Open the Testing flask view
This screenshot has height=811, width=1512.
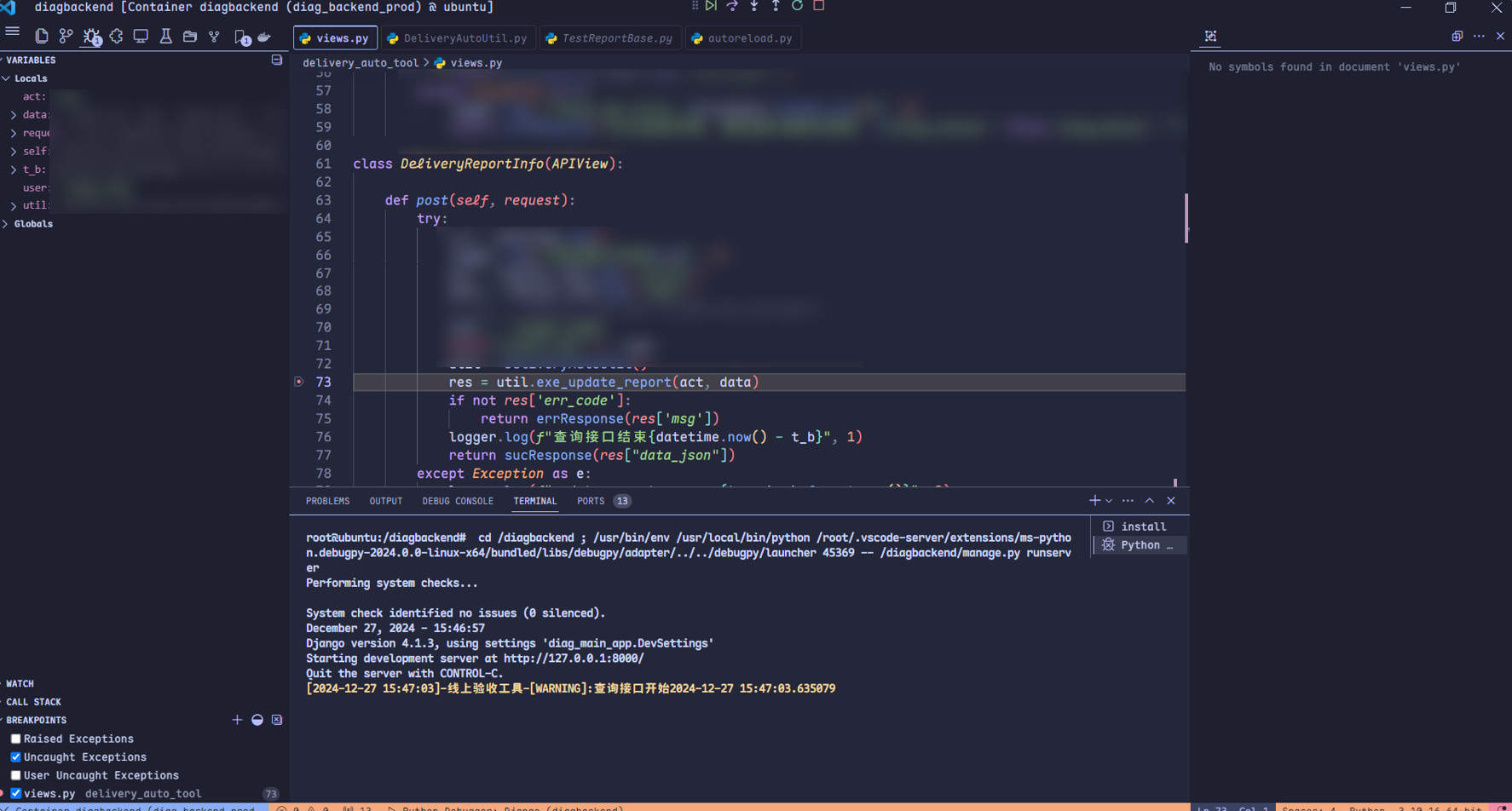point(165,37)
